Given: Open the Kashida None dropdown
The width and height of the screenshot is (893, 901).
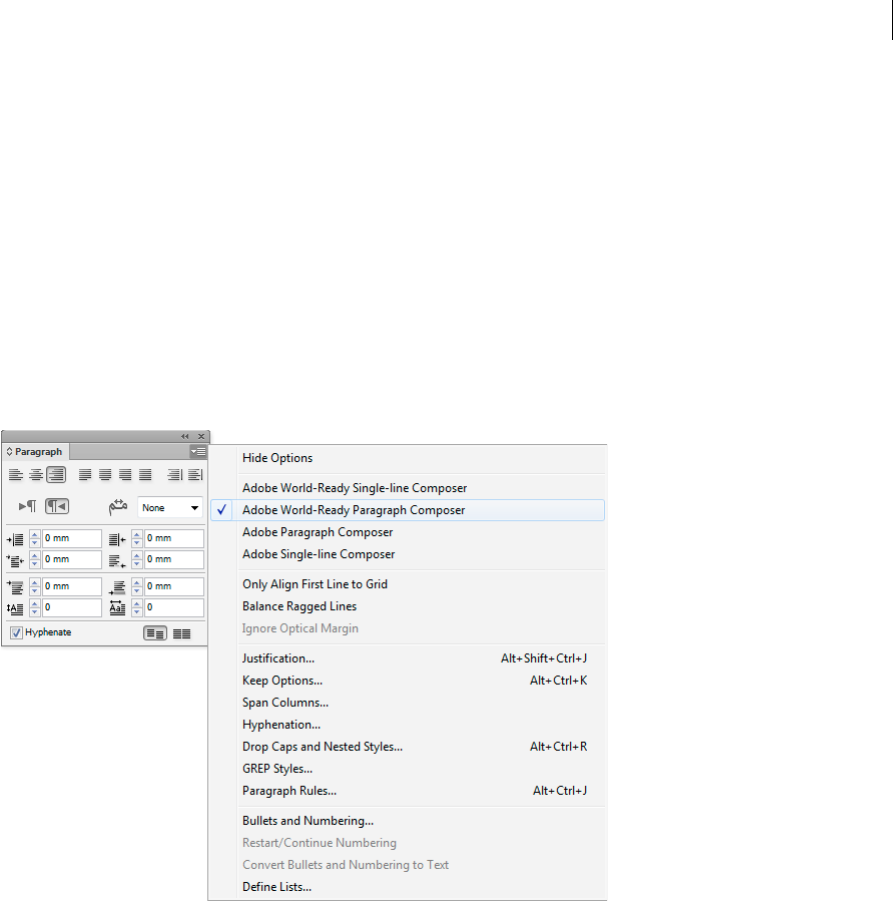Looking at the screenshot, I should tap(170, 508).
